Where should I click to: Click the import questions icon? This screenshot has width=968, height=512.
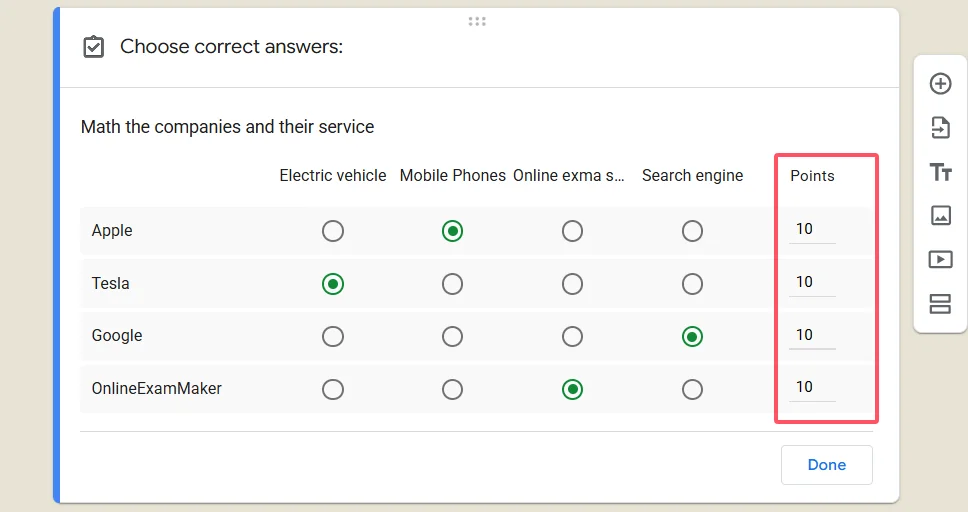[940, 127]
